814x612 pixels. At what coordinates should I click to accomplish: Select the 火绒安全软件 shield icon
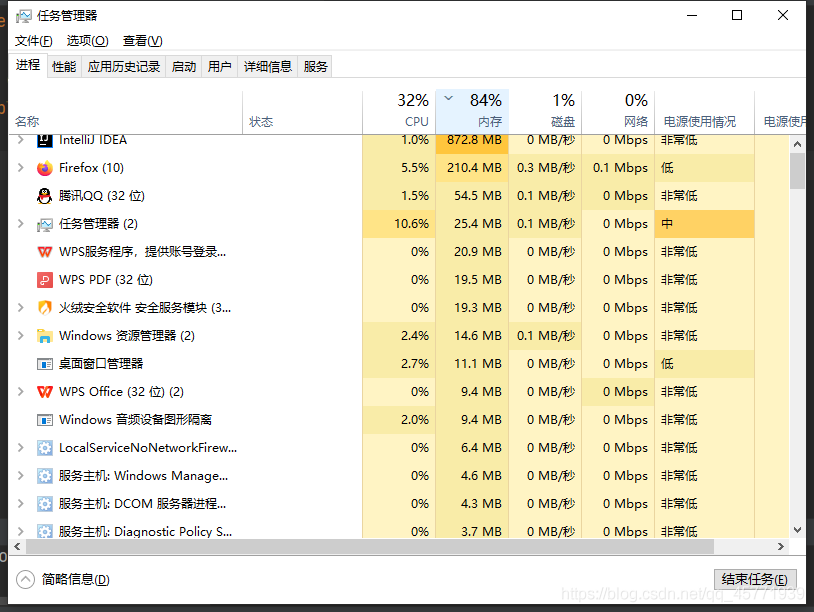44,308
